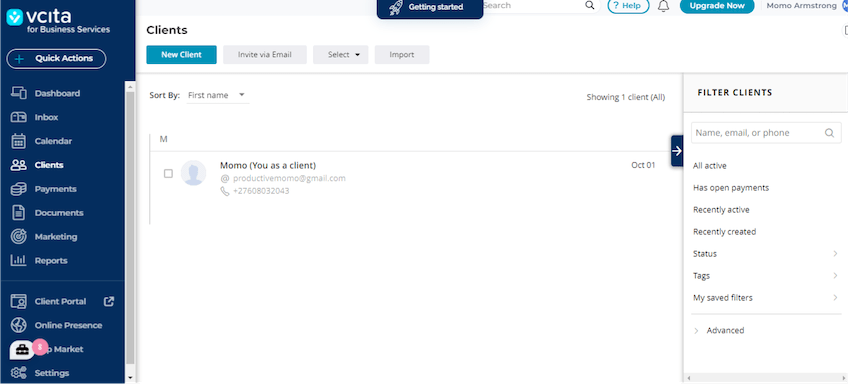Image resolution: width=848 pixels, height=384 pixels.
Task: Open Reports in the sidebar
Action: 51,261
